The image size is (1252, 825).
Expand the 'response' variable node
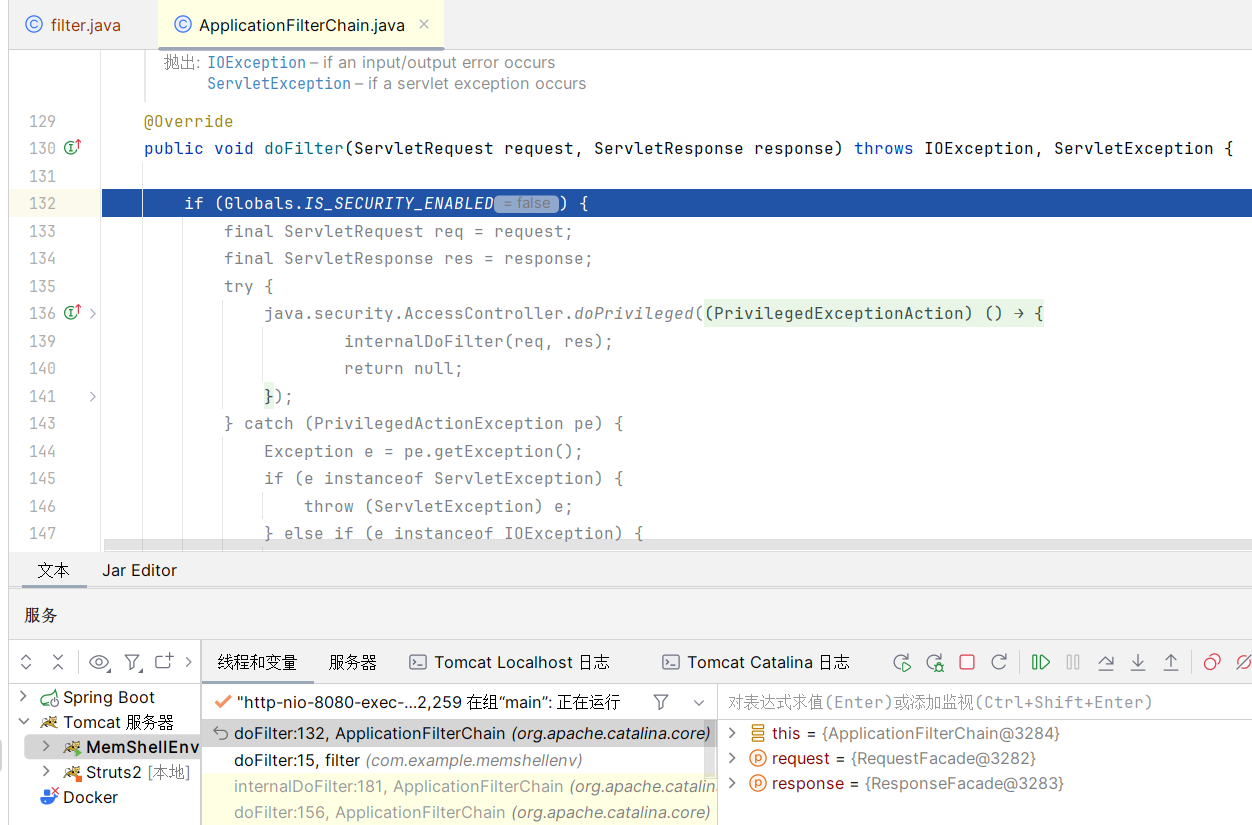coord(732,783)
